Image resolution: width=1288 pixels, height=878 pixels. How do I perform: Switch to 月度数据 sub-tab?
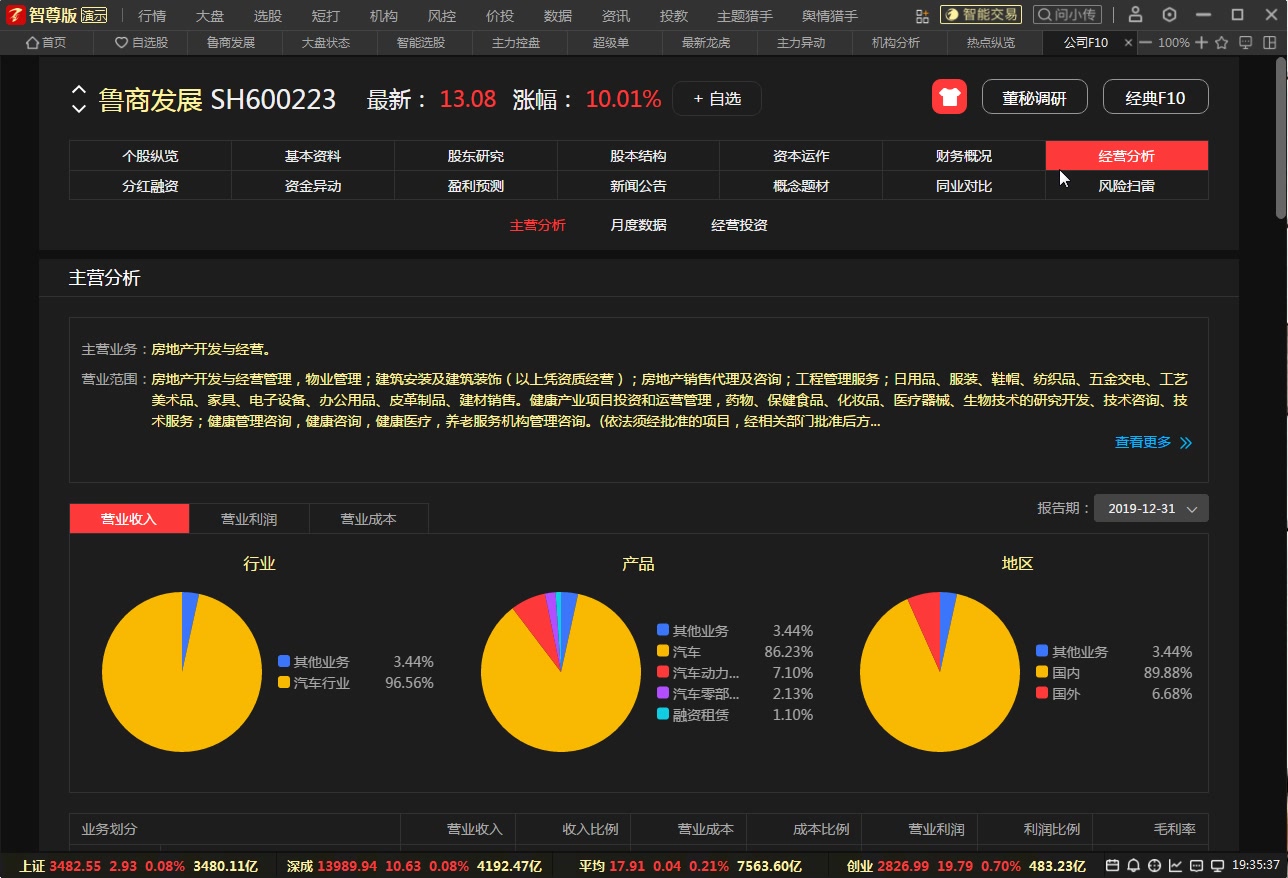[638, 225]
